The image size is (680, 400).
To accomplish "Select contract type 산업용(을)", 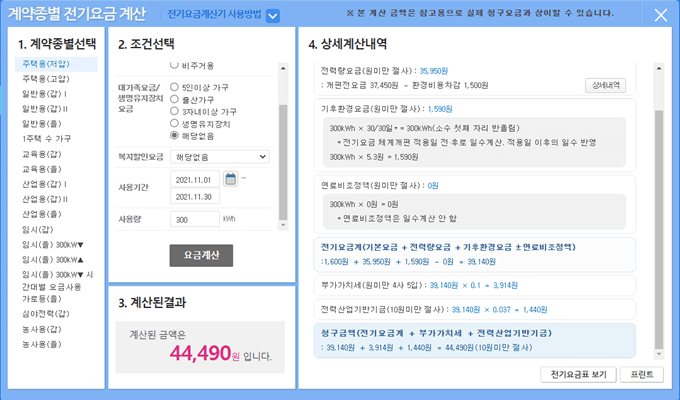I will click(42, 214).
